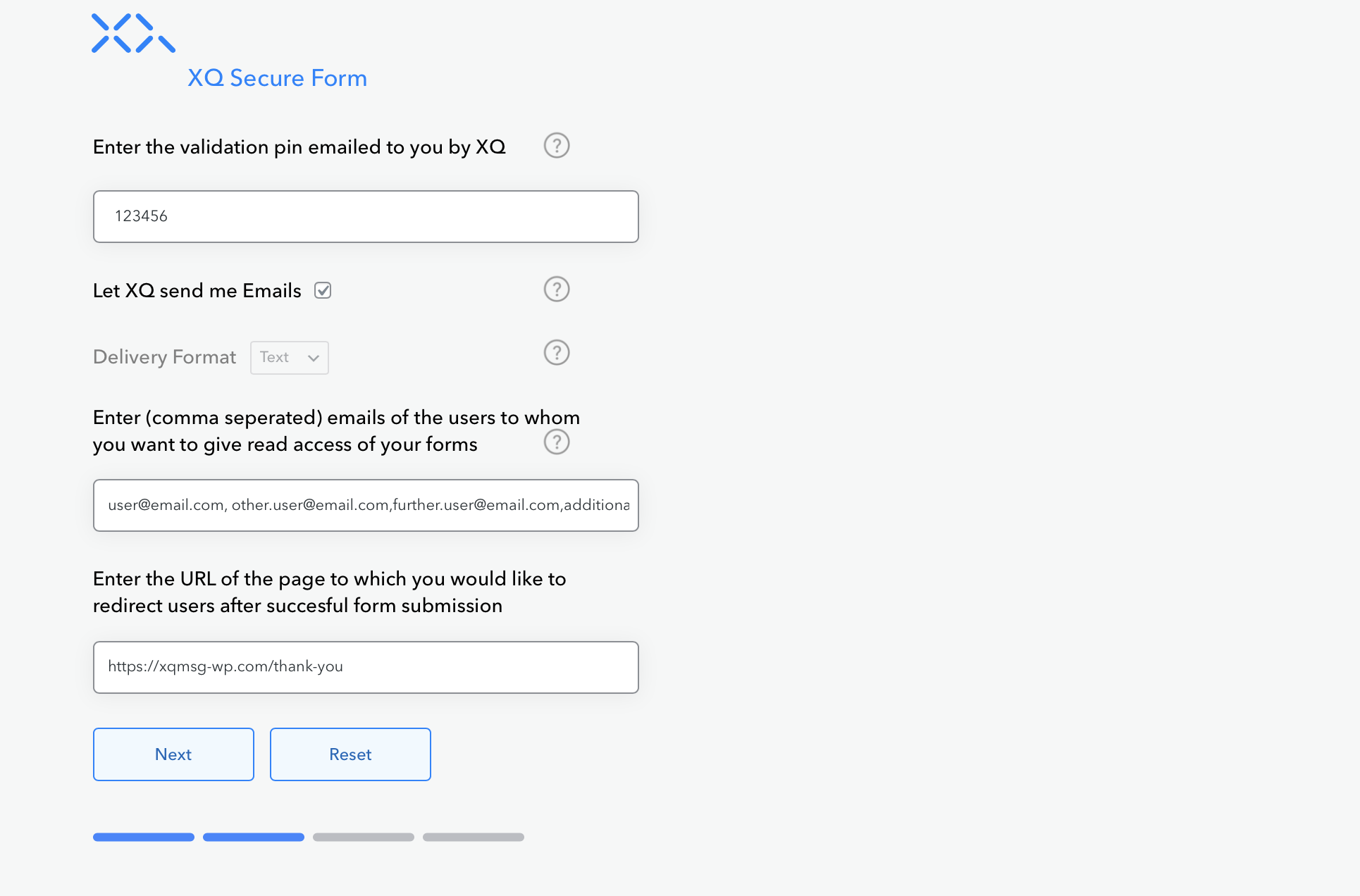Open the Delivery Format dropdown
Image resolution: width=1360 pixels, height=896 pixels.
click(x=289, y=358)
